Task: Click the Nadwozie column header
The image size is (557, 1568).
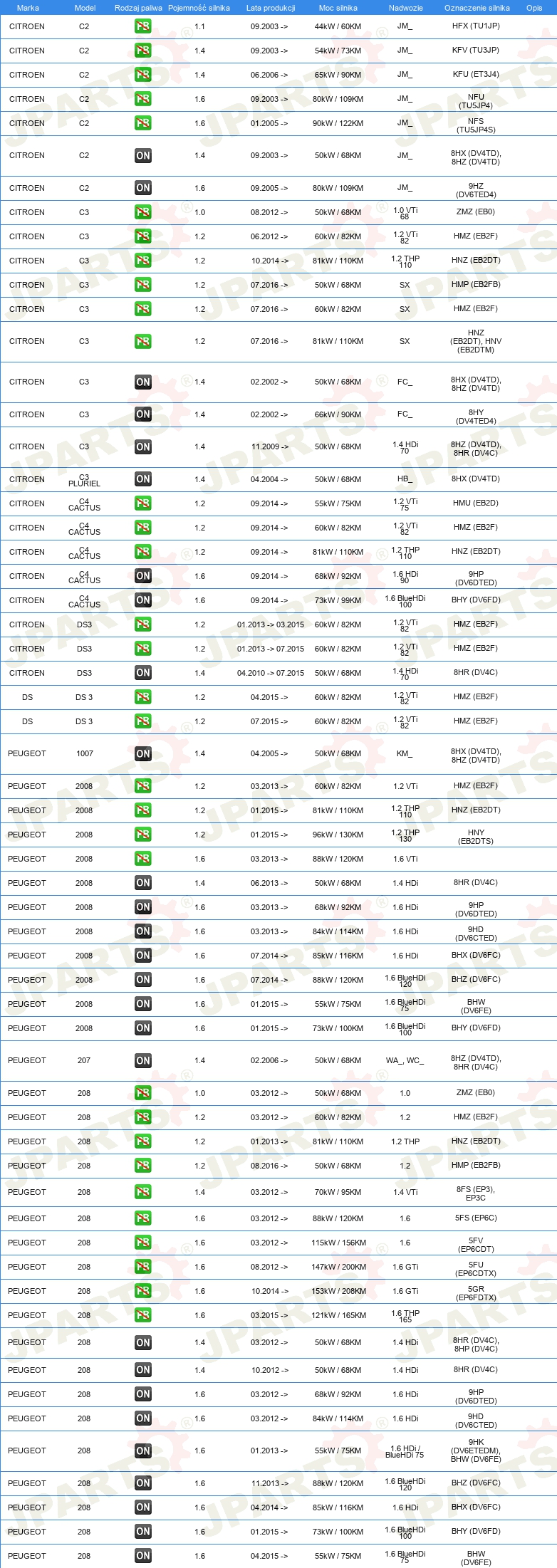Action: click(406, 8)
